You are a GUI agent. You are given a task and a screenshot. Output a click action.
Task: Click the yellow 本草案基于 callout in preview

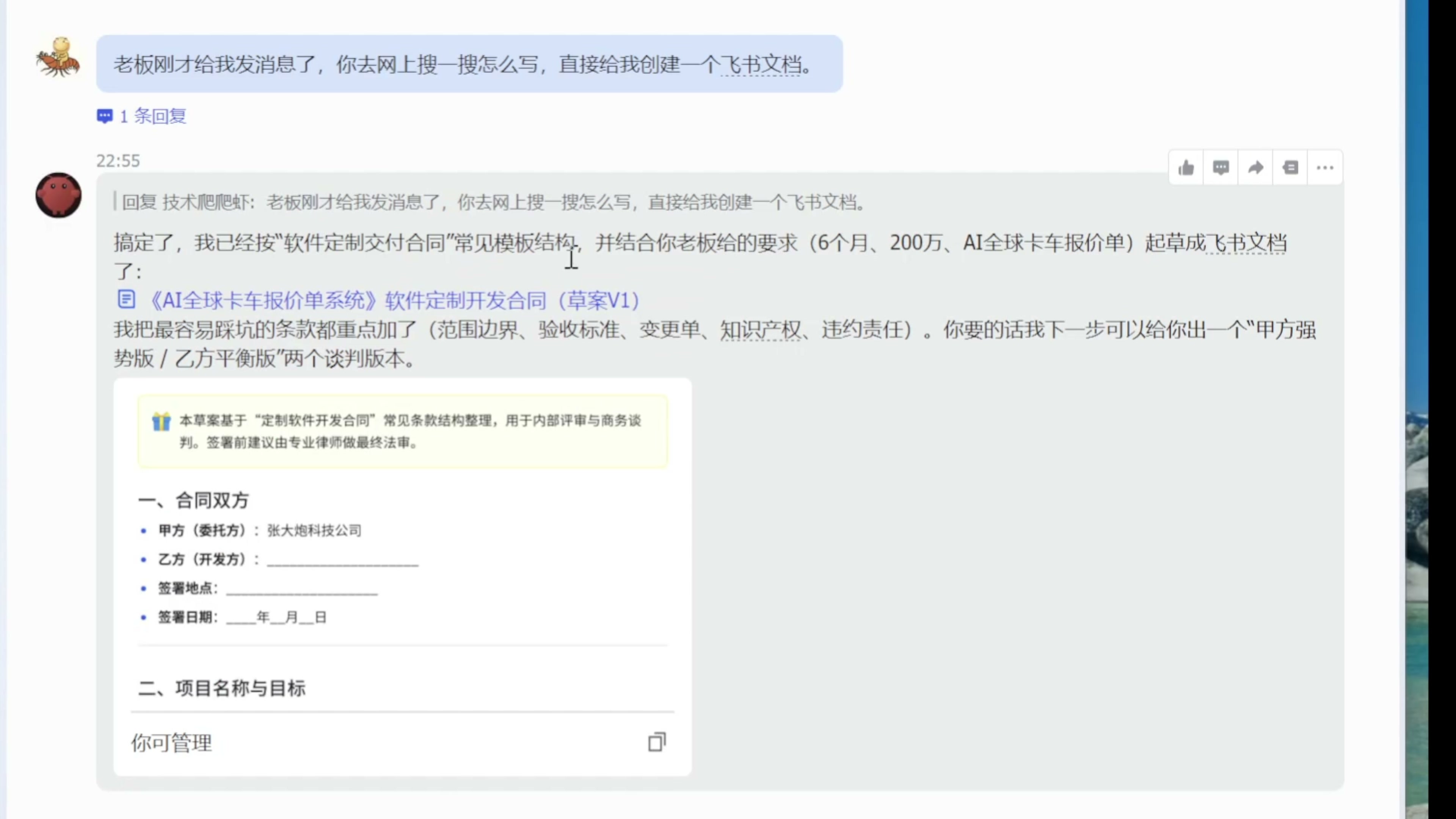click(402, 431)
